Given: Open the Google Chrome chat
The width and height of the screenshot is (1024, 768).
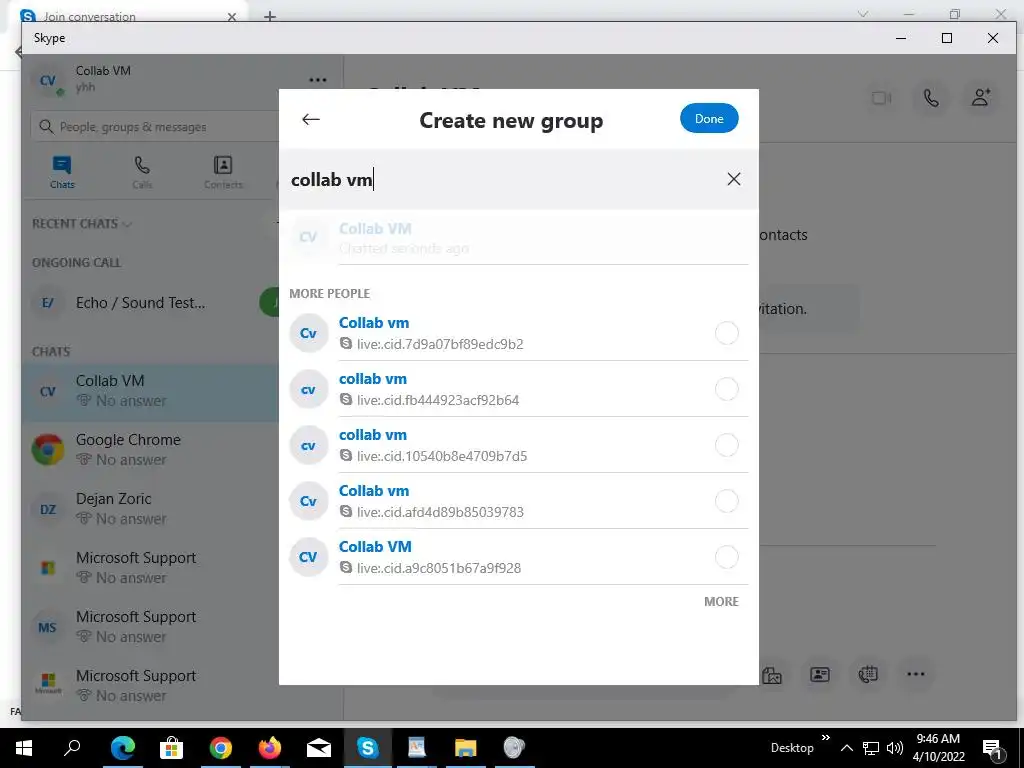Looking at the screenshot, I should coord(150,450).
